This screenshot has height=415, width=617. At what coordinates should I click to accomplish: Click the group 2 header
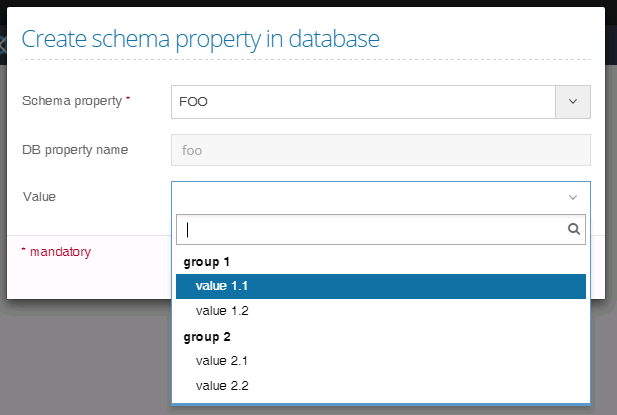point(207,337)
